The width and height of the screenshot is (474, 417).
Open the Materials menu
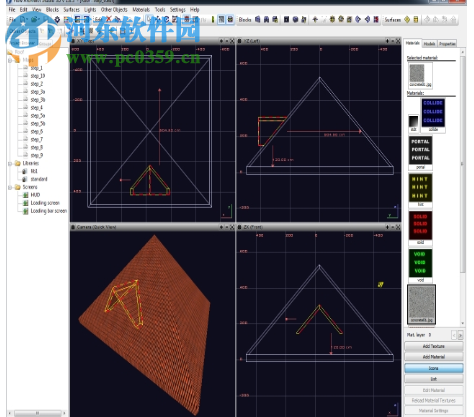(141, 10)
